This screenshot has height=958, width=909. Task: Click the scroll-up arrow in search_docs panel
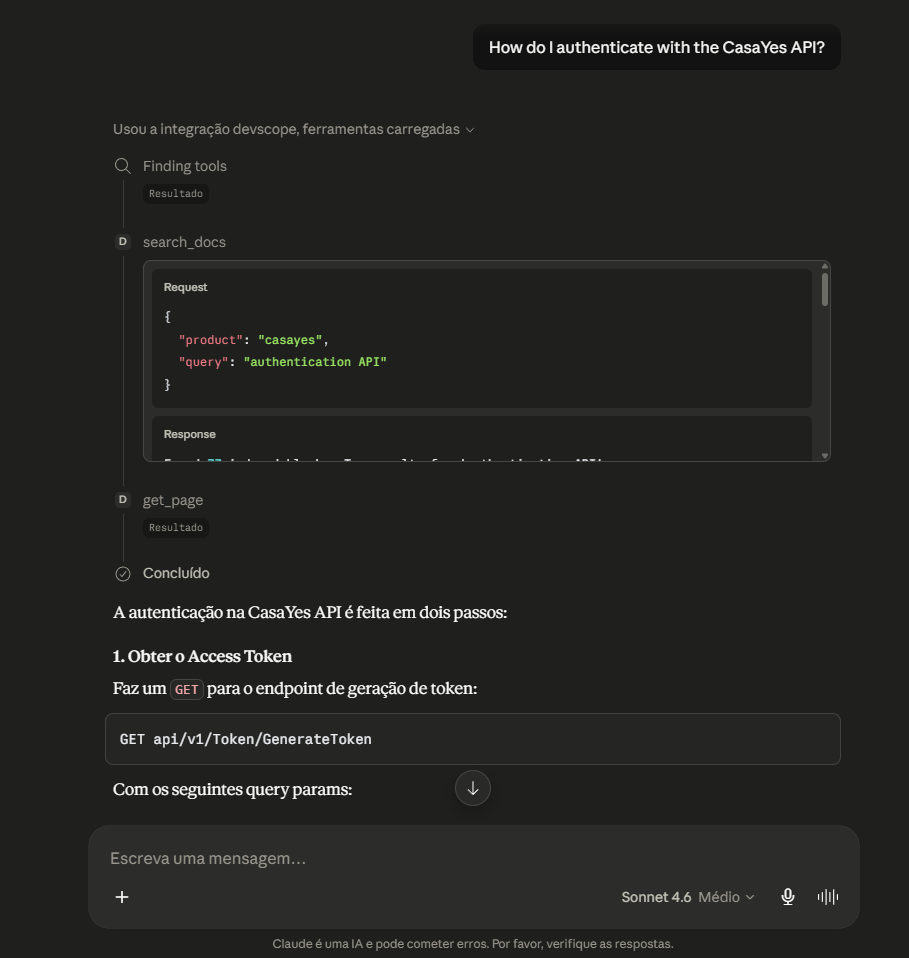pyautogui.click(x=825, y=266)
